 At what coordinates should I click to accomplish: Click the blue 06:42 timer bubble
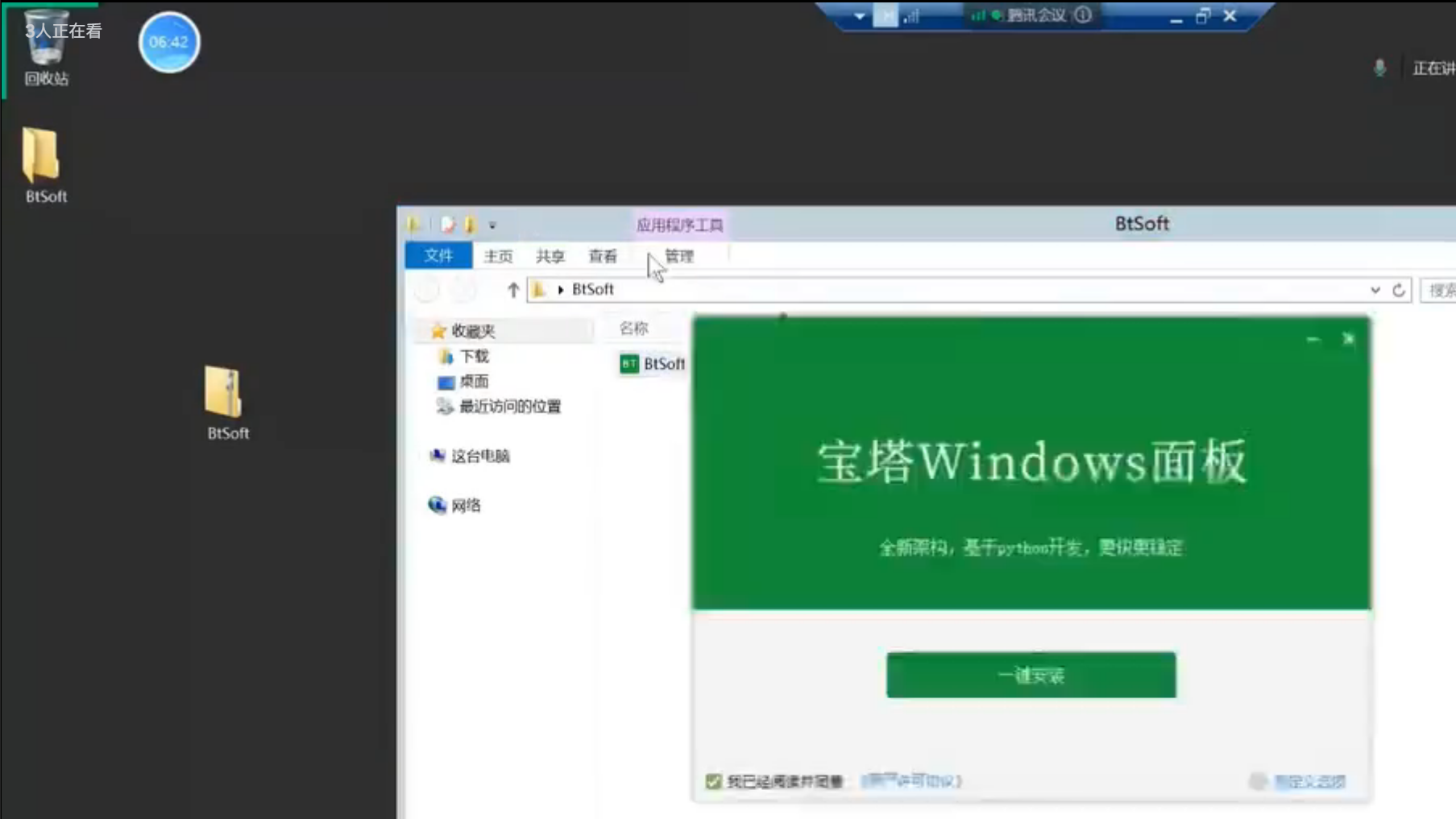pyautogui.click(x=169, y=42)
